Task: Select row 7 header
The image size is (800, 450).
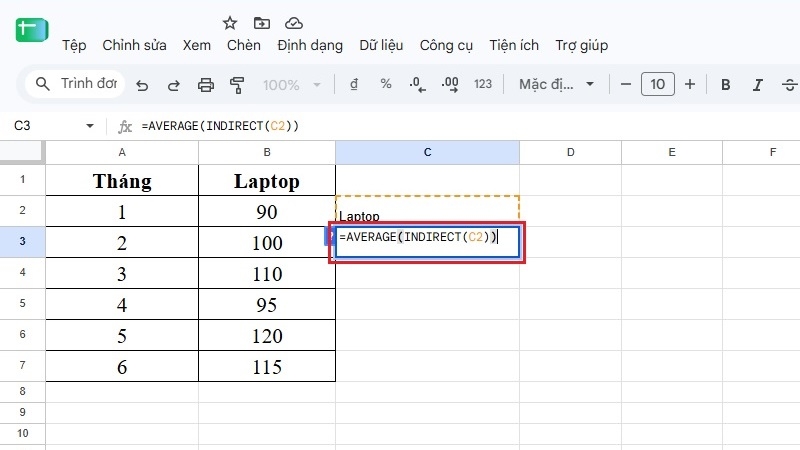Action: (x=22, y=365)
